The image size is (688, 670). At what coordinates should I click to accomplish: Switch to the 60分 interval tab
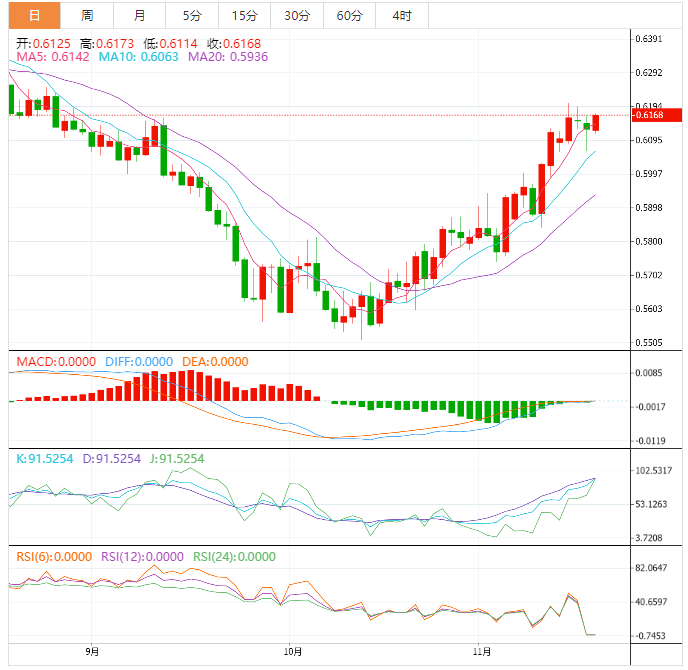349,15
